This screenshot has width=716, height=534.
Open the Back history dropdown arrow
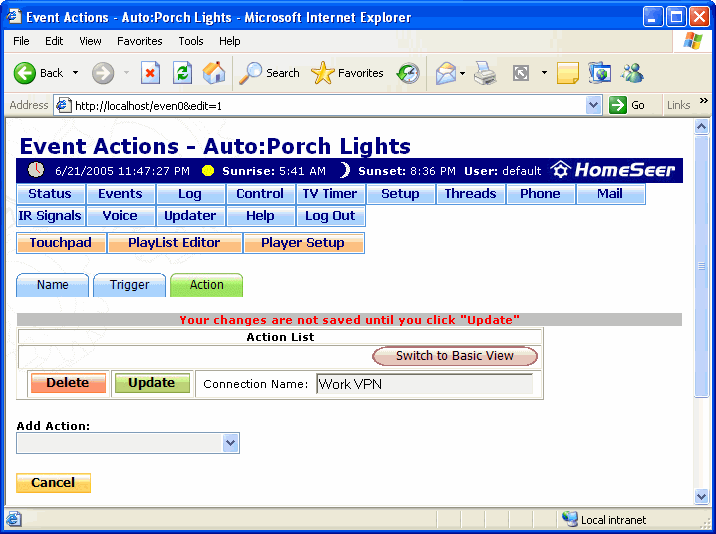(x=76, y=73)
